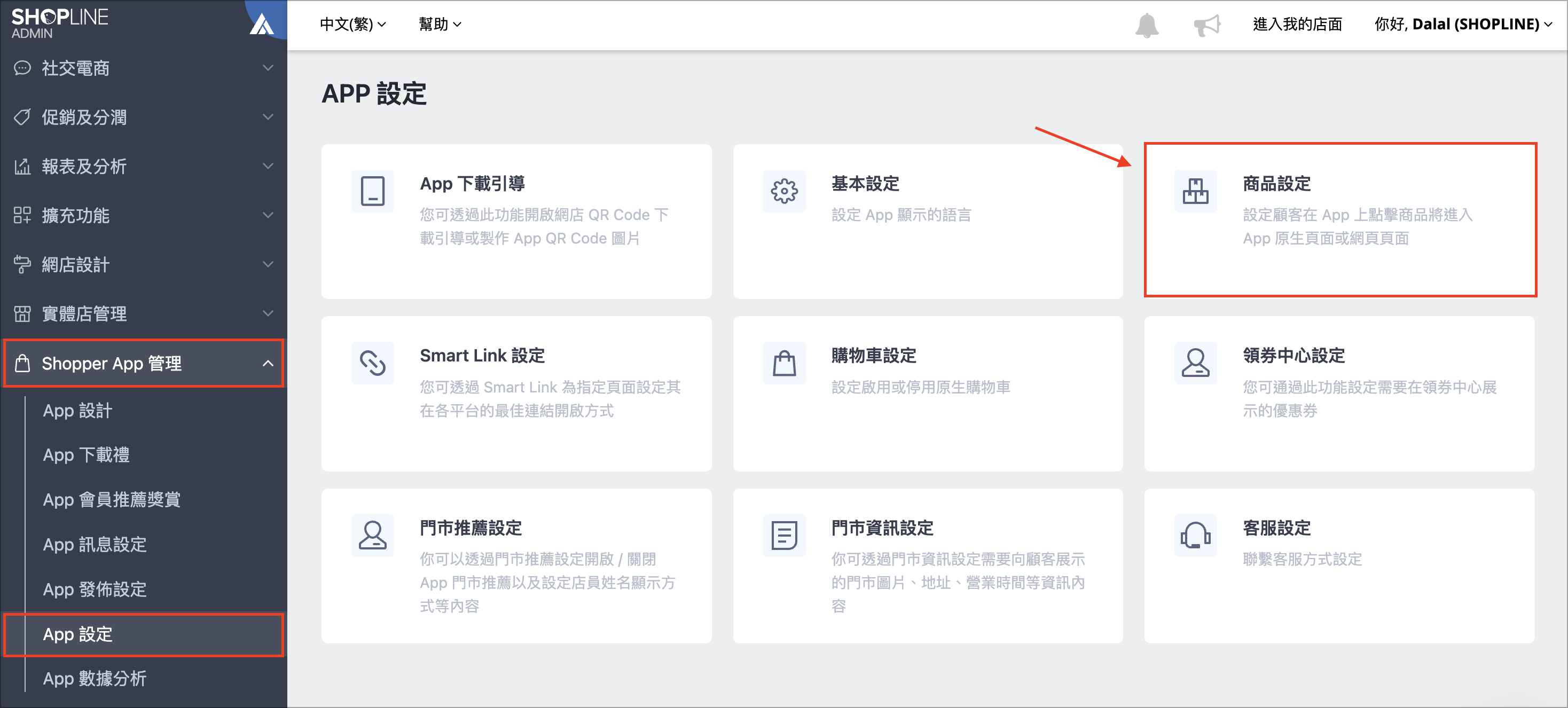This screenshot has height=708, width=1568.
Task: Click the description '設定 App 顯示的語言'
Action: (901, 215)
